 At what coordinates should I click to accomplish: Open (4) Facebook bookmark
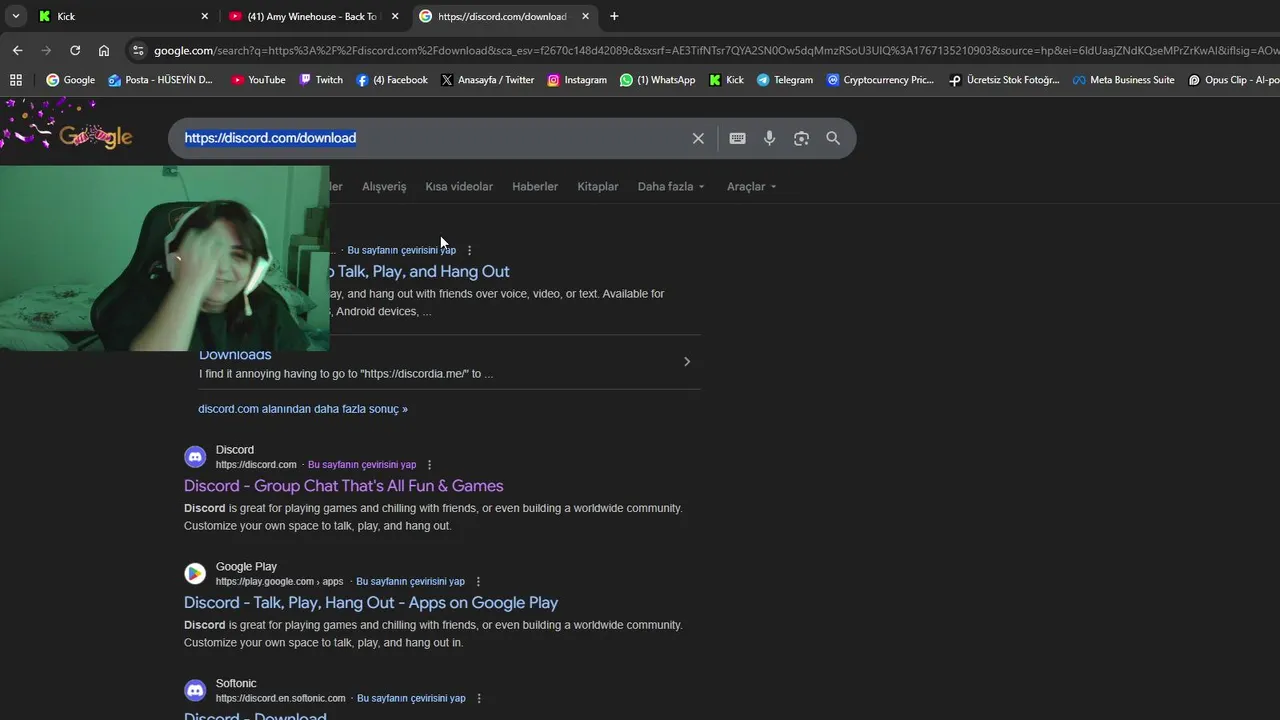pos(392,80)
